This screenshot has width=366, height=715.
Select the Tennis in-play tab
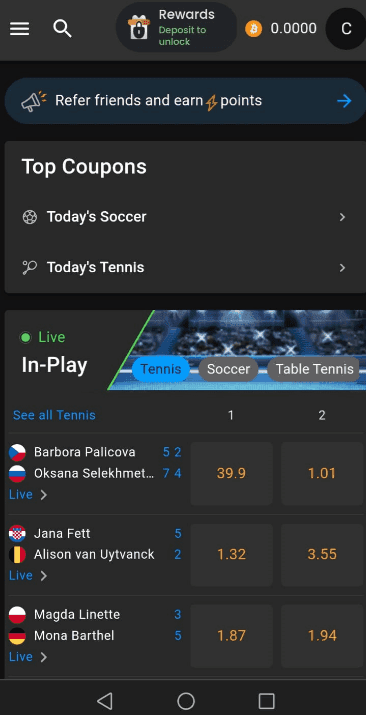pyautogui.click(x=160, y=369)
